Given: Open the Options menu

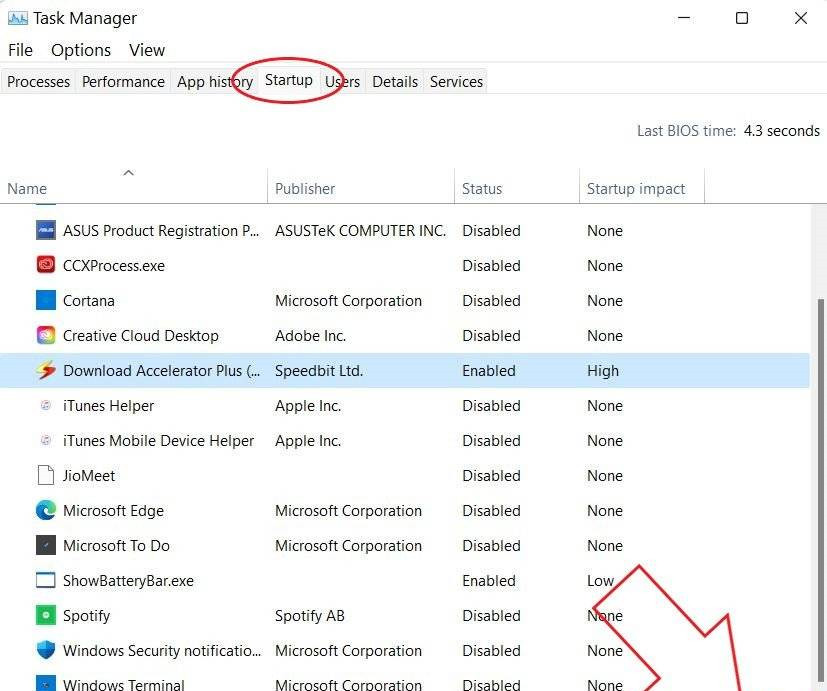Looking at the screenshot, I should (x=80, y=49).
